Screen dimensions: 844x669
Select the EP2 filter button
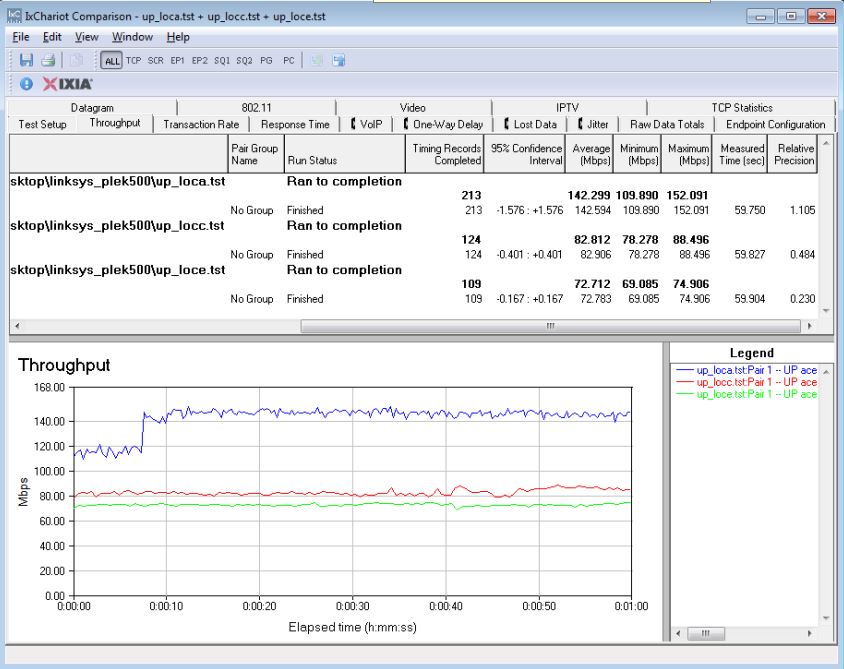tap(199, 61)
